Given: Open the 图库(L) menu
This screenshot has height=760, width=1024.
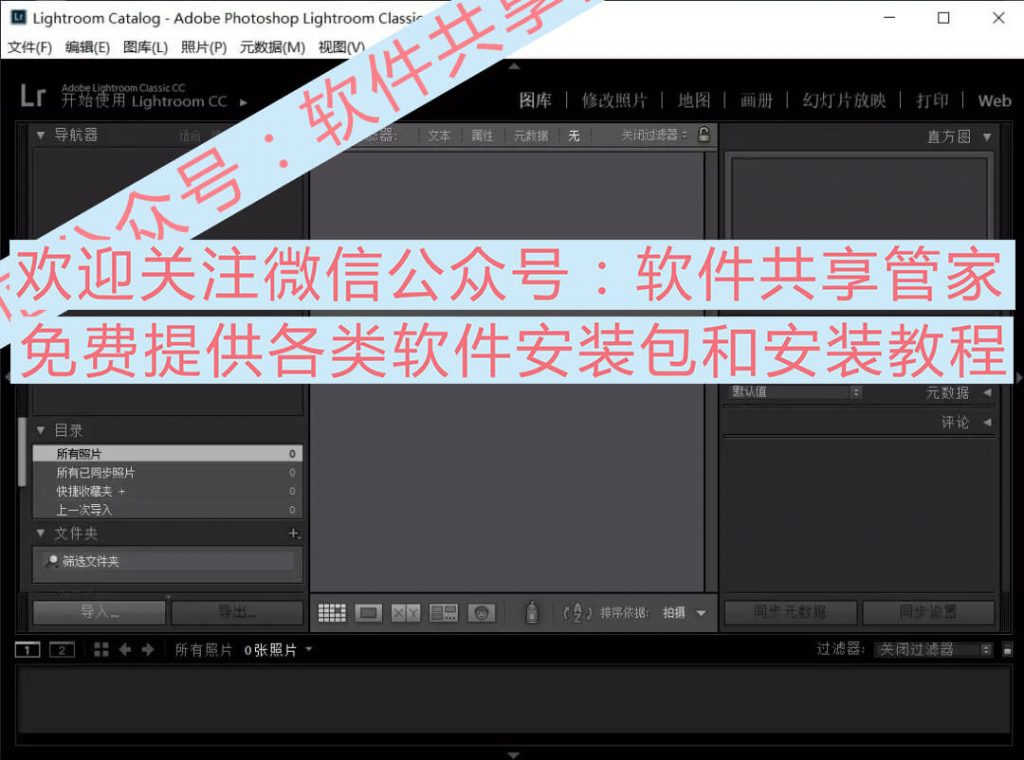Looking at the screenshot, I should tap(146, 47).
